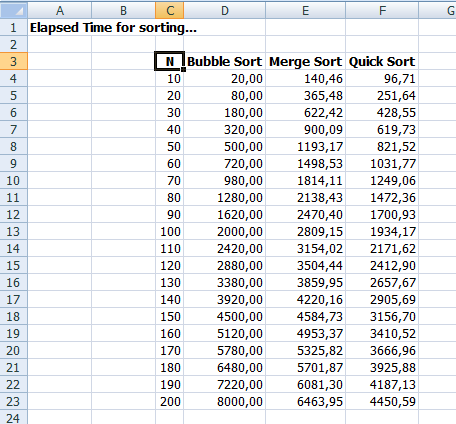Image resolution: width=456 pixels, height=424 pixels.
Task: Click the Select All corner triangle
Action: tap(14, 10)
